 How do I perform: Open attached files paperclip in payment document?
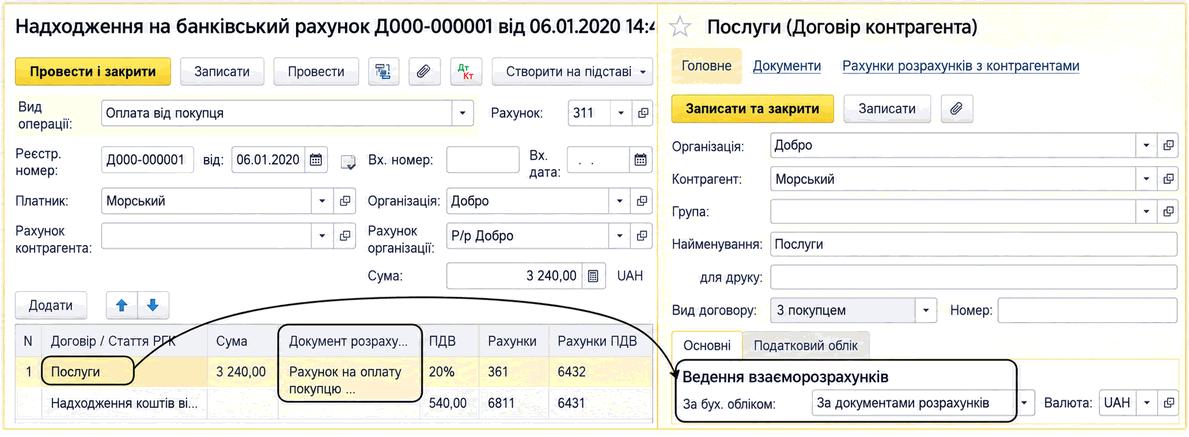425,71
